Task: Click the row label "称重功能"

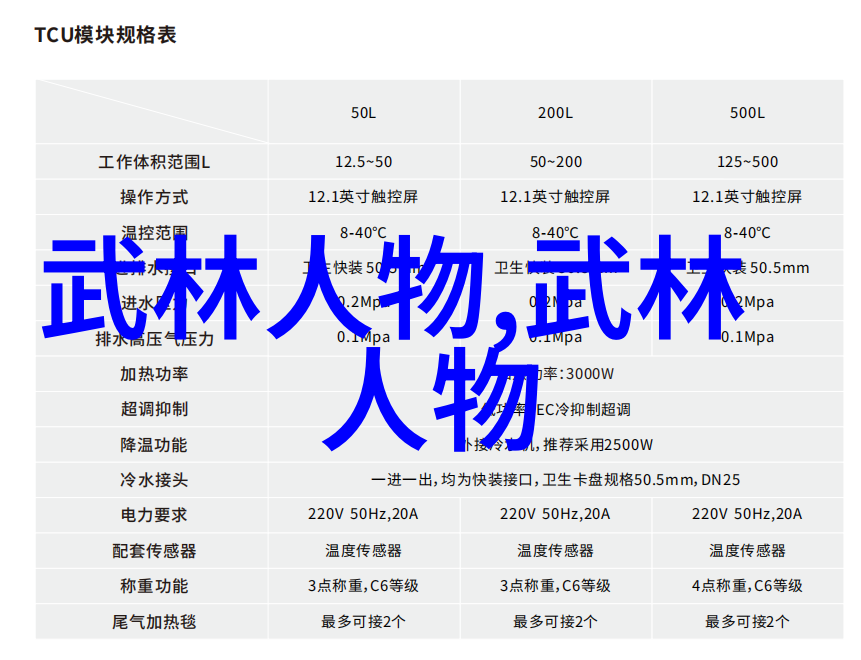Action: point(154,586)
